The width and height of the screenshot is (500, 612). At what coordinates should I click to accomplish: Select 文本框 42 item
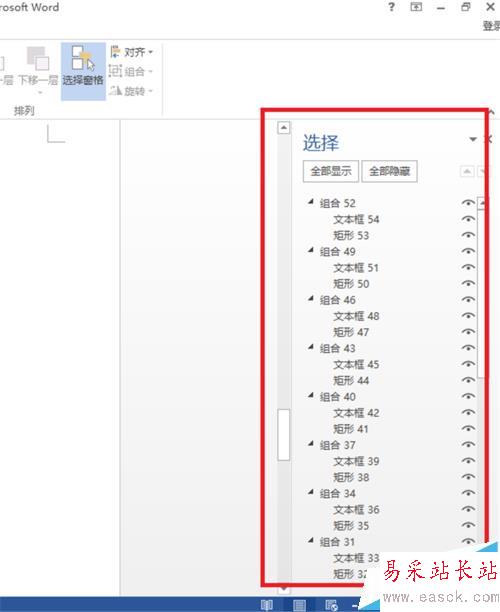click(356, 413)
